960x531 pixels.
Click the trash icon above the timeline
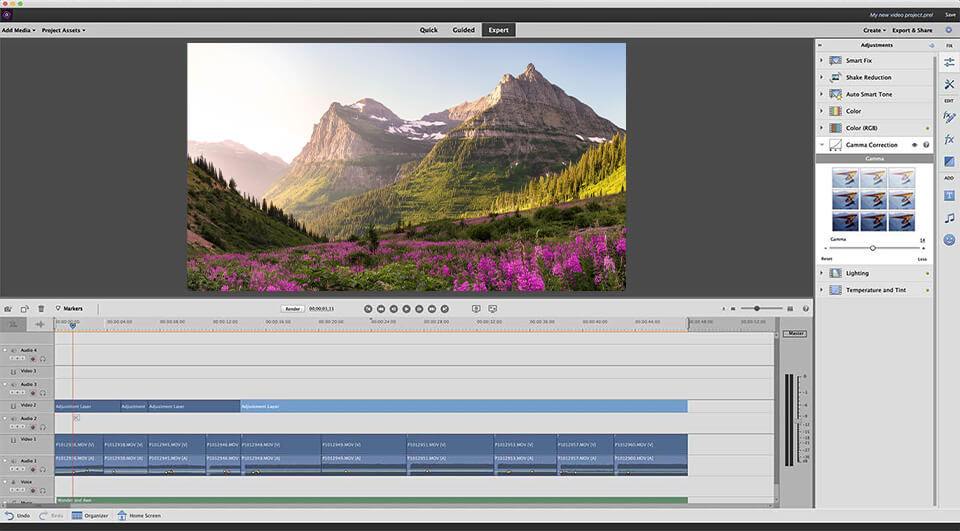pos(41,309)
